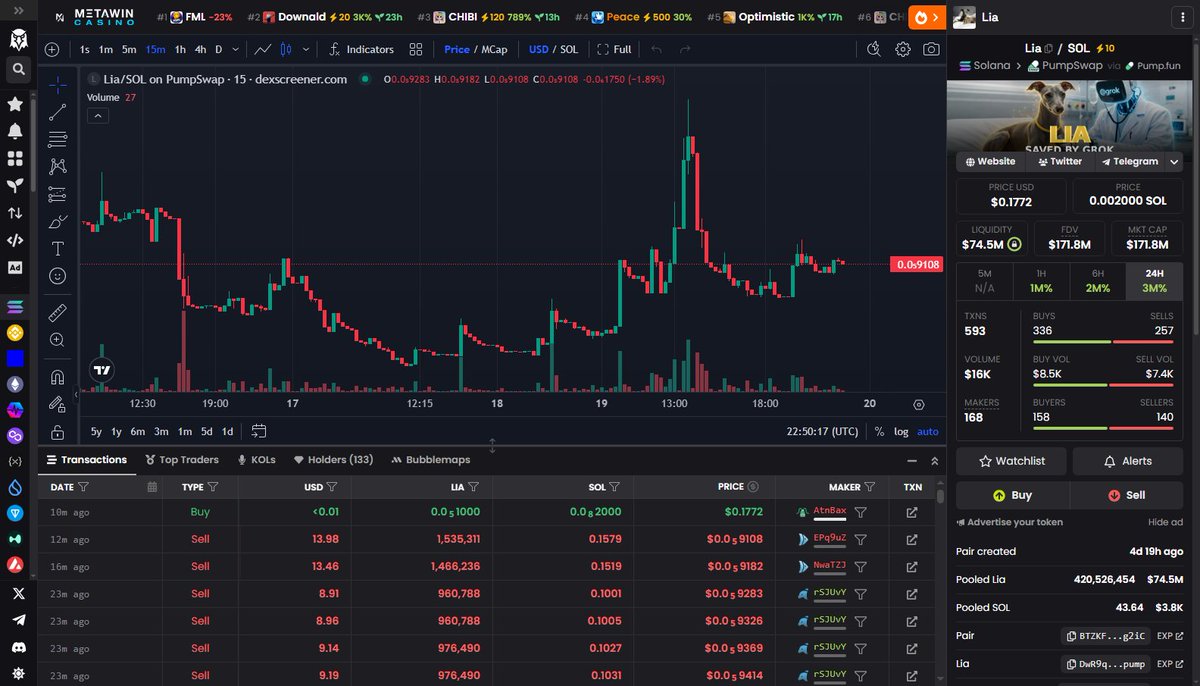Screen dimensions: 1200x686
Task: Select the trend line drawing tool
Action: click(58, 112)
